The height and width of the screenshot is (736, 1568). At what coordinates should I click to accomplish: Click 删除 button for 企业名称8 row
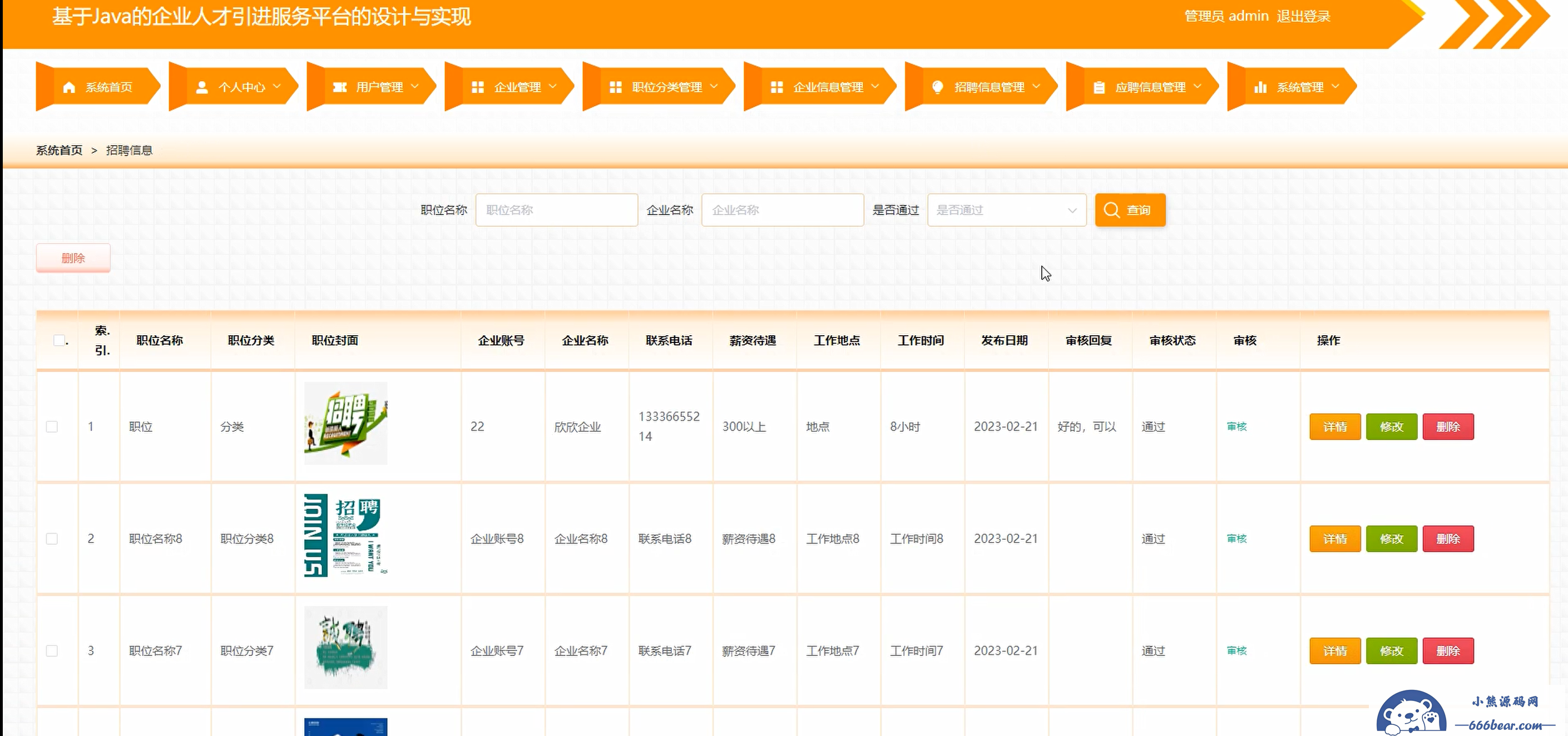(1448, 539)
